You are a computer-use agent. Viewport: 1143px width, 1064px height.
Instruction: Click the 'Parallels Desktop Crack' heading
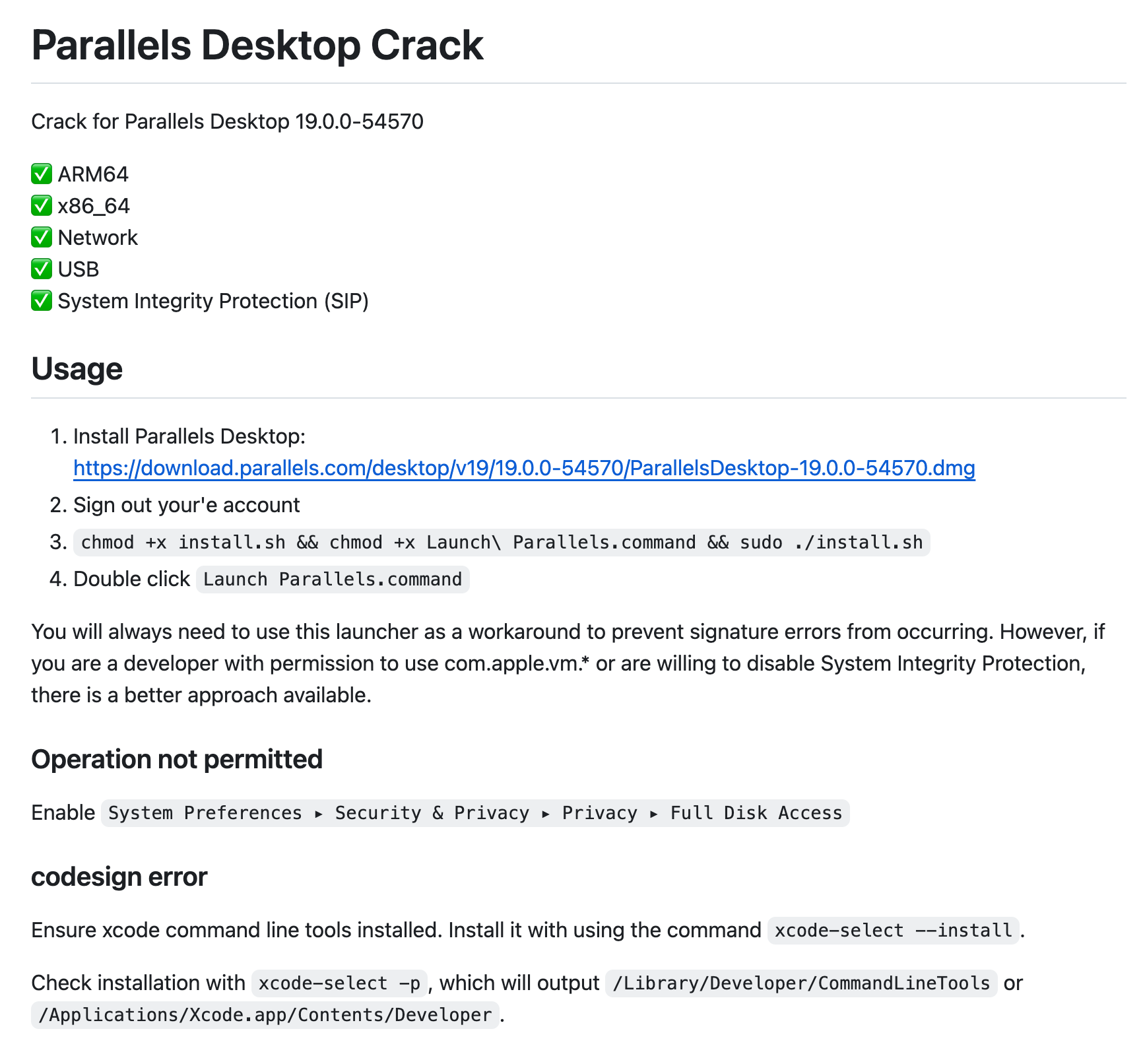click(x=257, y=46)
